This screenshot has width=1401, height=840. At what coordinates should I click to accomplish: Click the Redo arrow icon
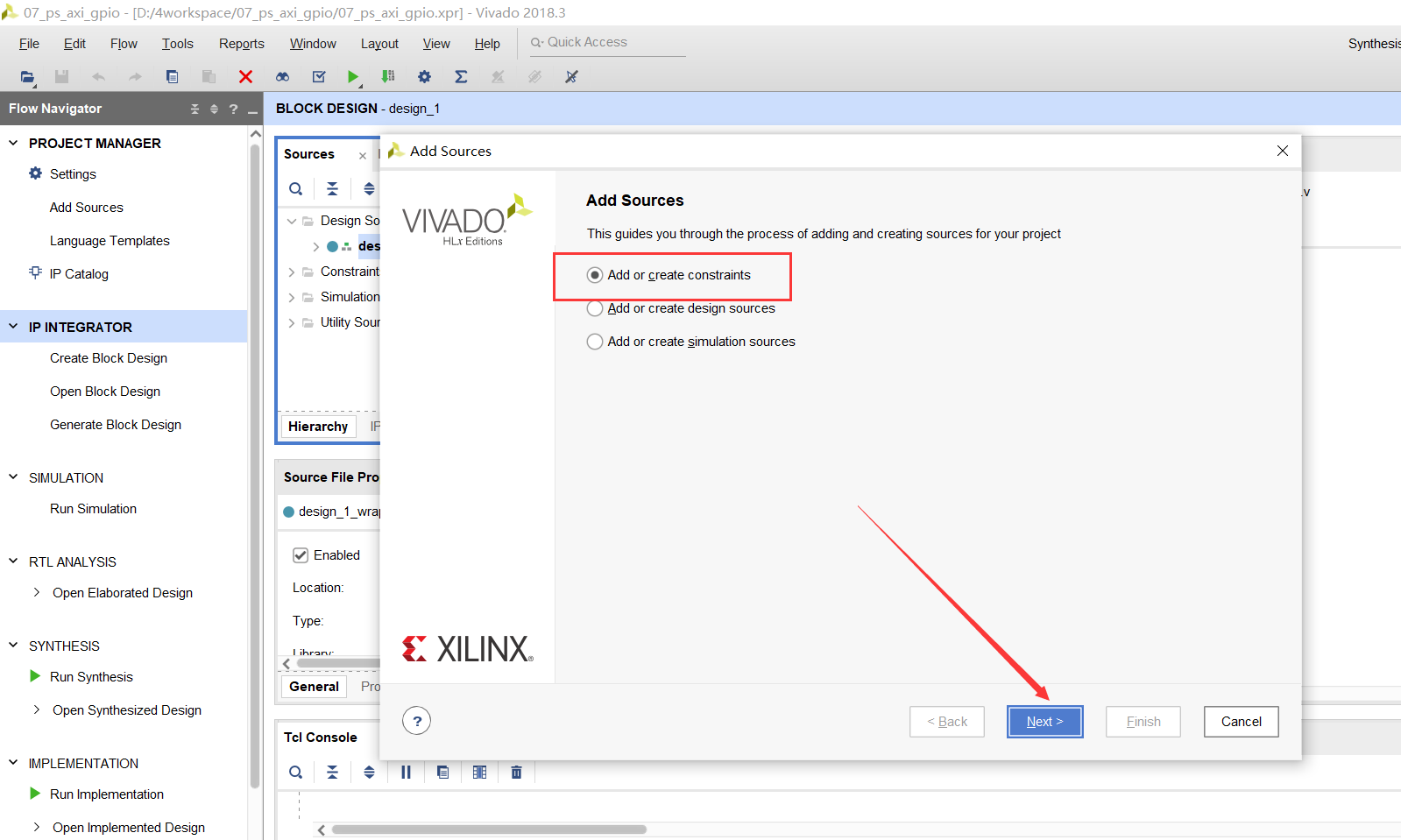click(135, 77)
